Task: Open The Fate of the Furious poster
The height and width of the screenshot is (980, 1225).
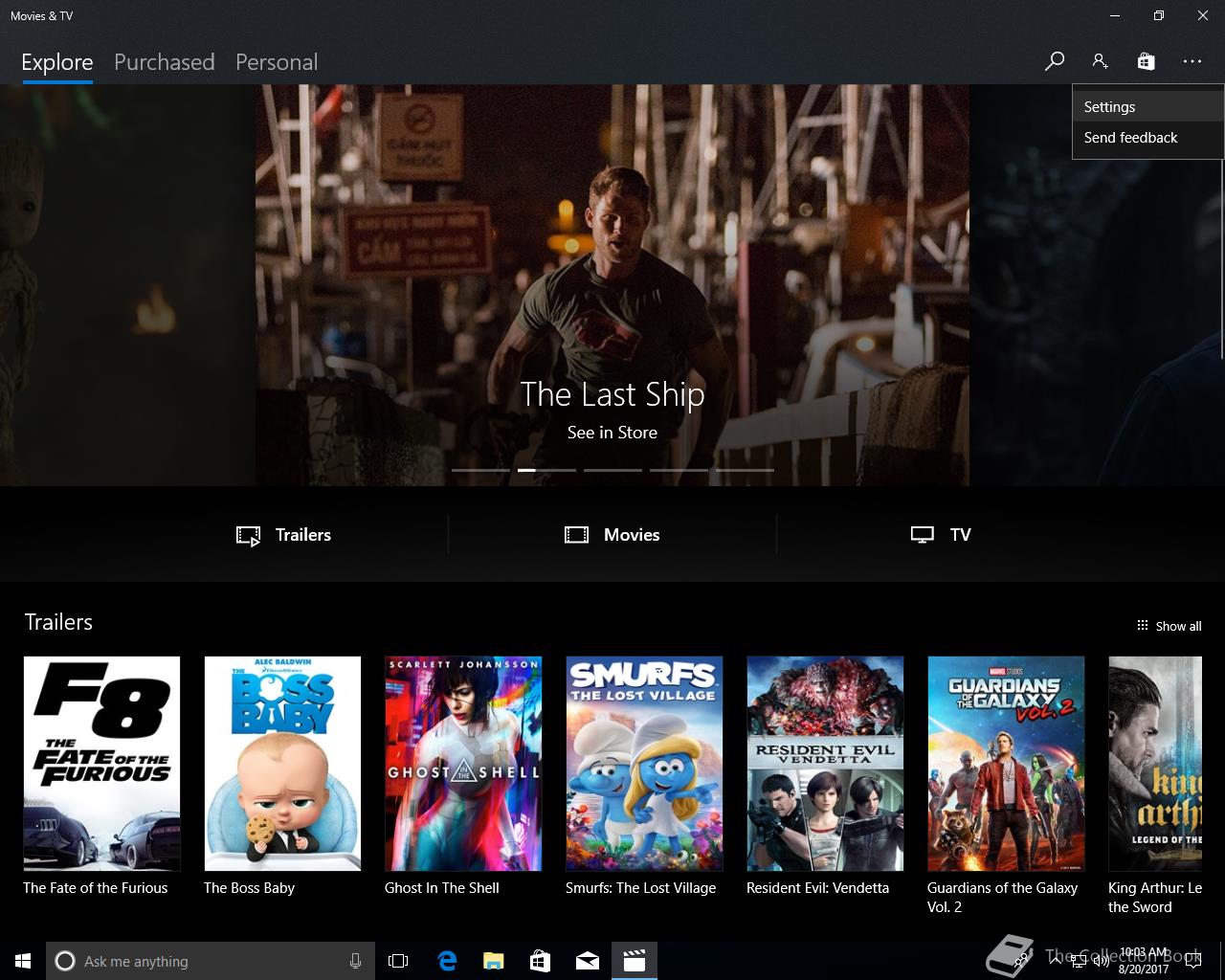Action: [101, 764]
